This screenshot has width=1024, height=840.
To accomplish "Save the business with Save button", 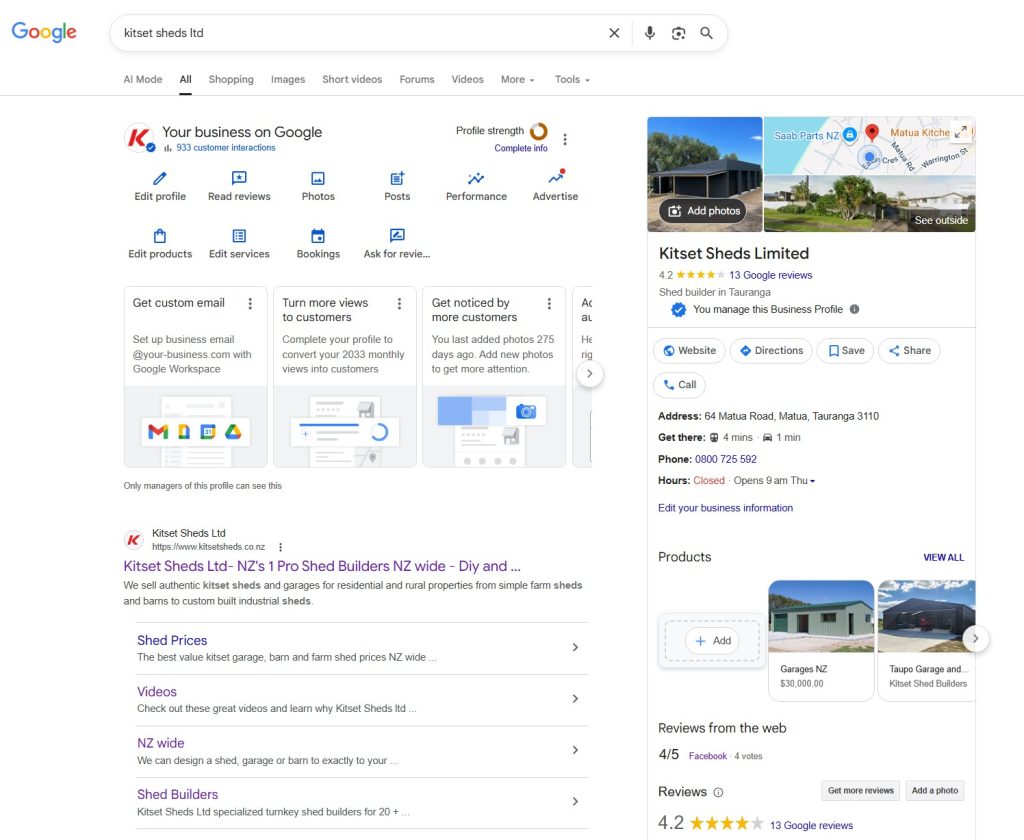I will point(846,351).
